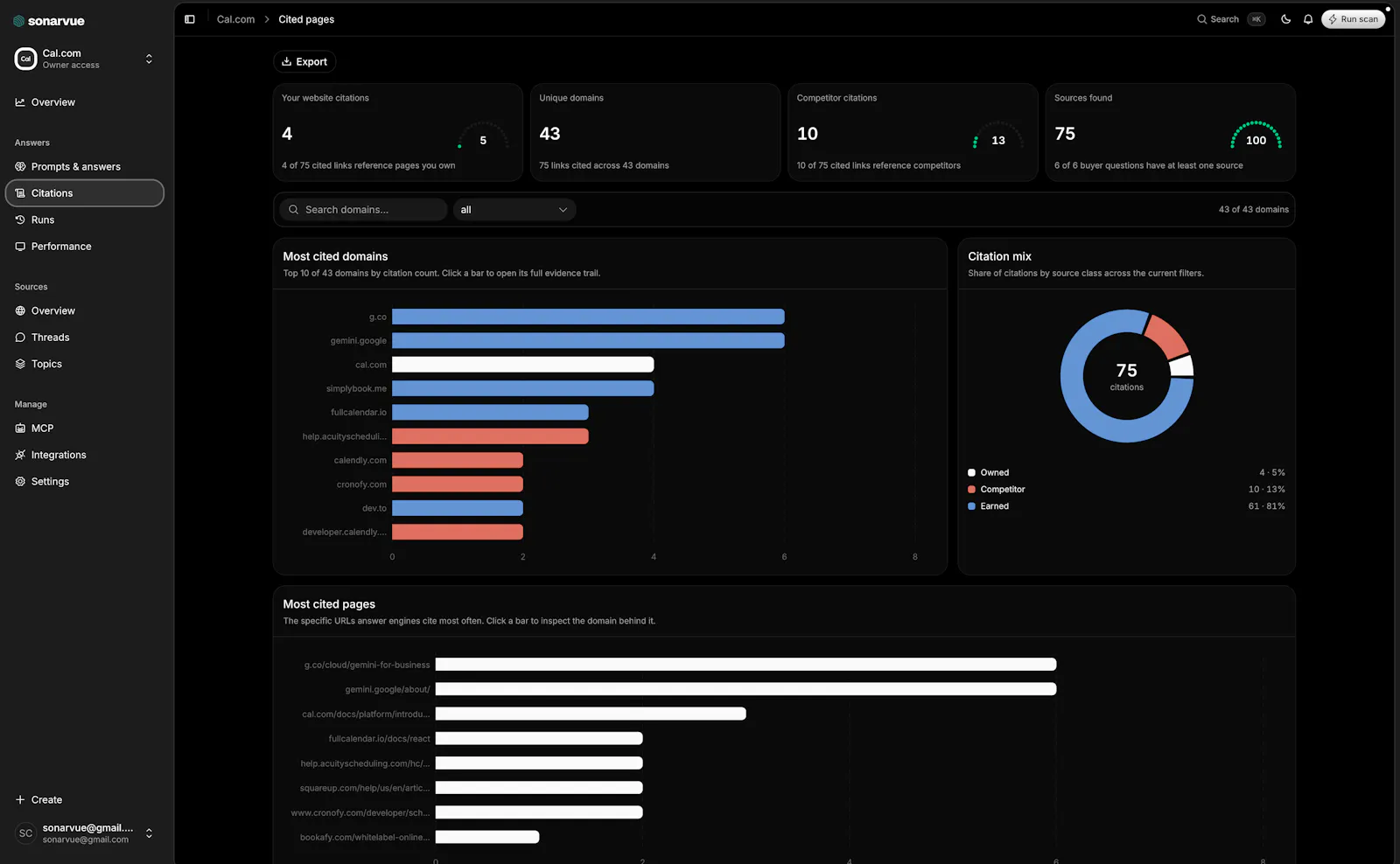The width and height of the screenshot is (1400, 864).
Task: Click the g.co/cloud/gemini-for-business page bar
Action: click(745, 665)
